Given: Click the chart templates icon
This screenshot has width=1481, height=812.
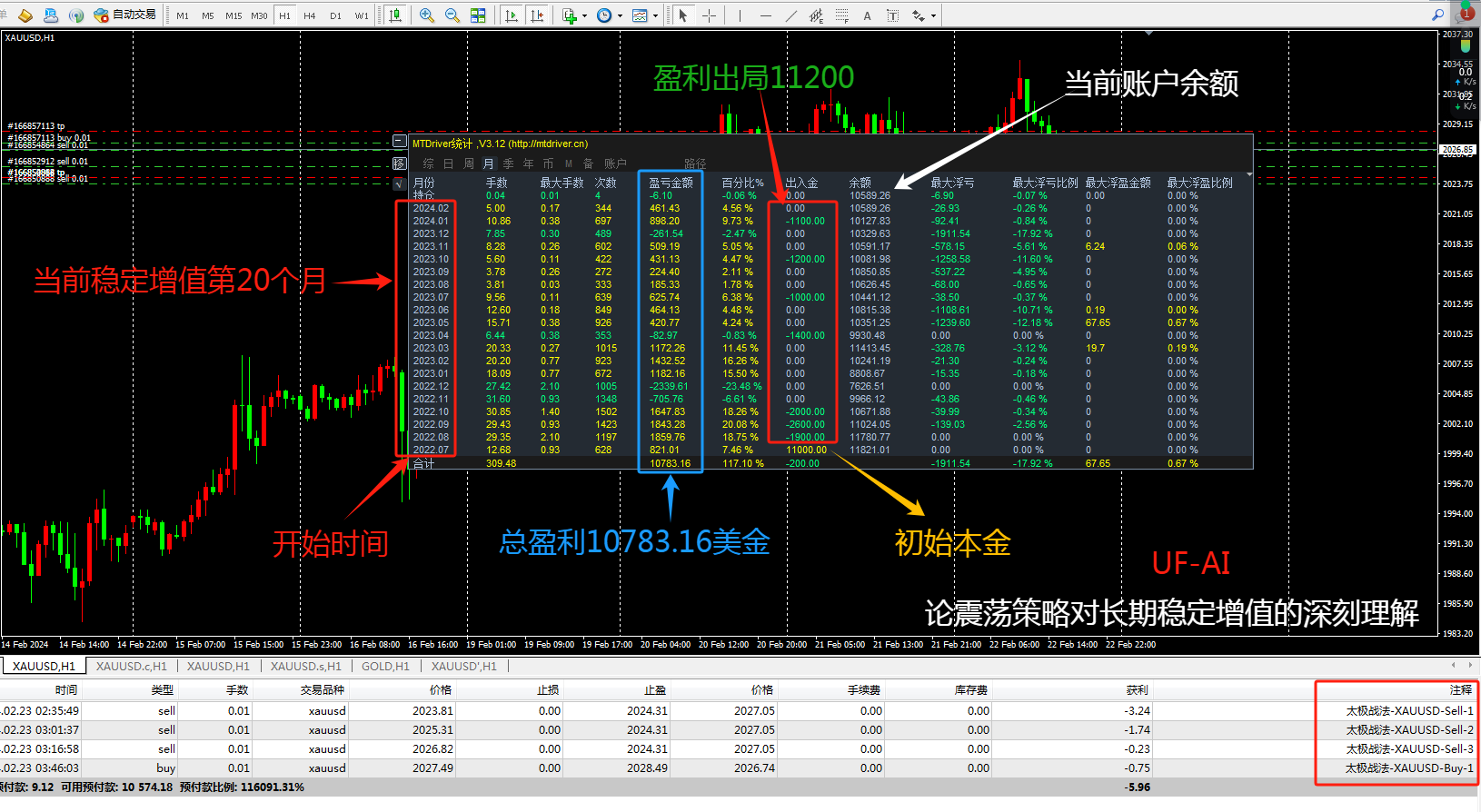Looking at the screenshot, I should pos(640,15).
